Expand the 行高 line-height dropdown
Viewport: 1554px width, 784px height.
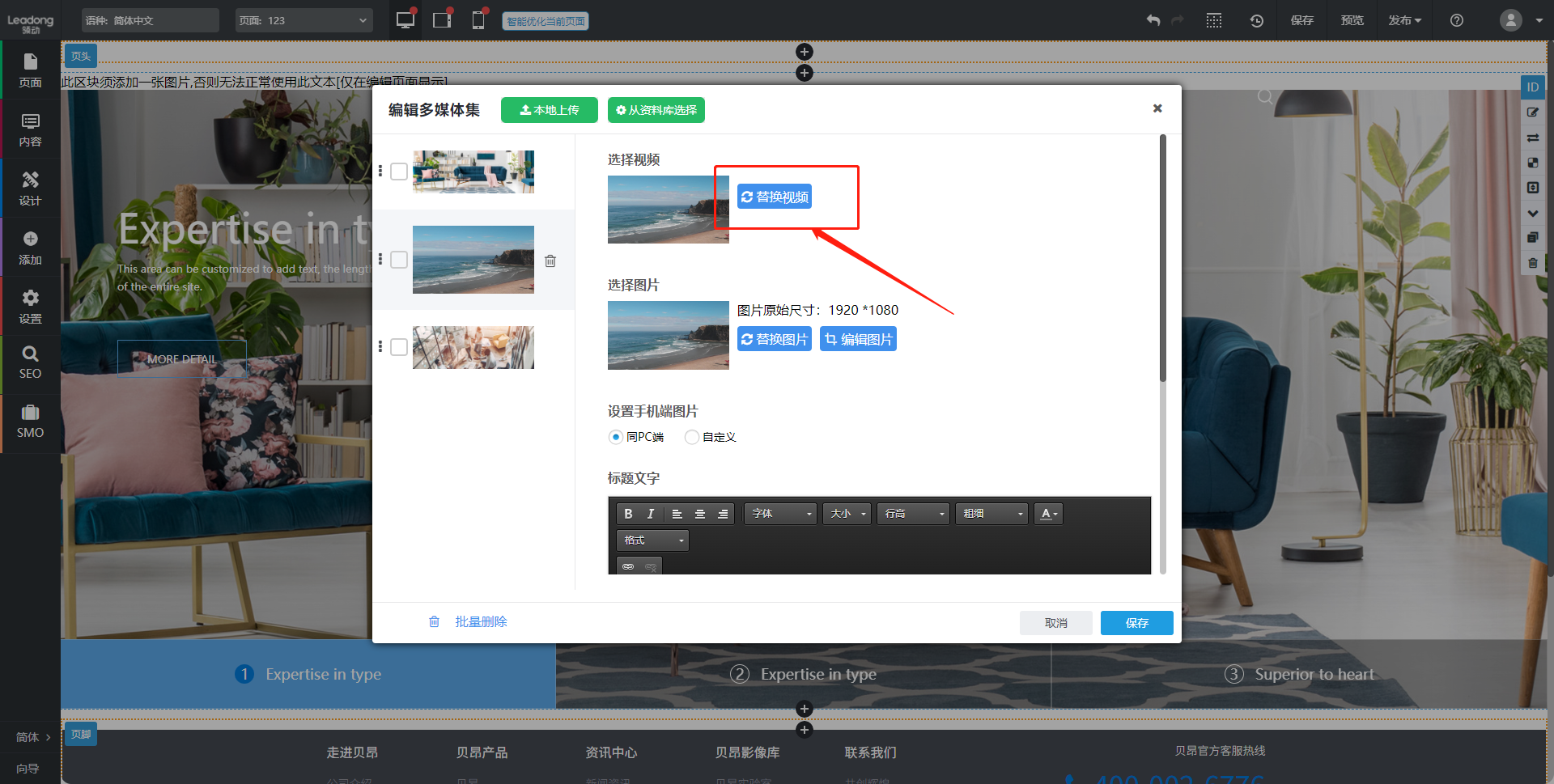(912, 513)
